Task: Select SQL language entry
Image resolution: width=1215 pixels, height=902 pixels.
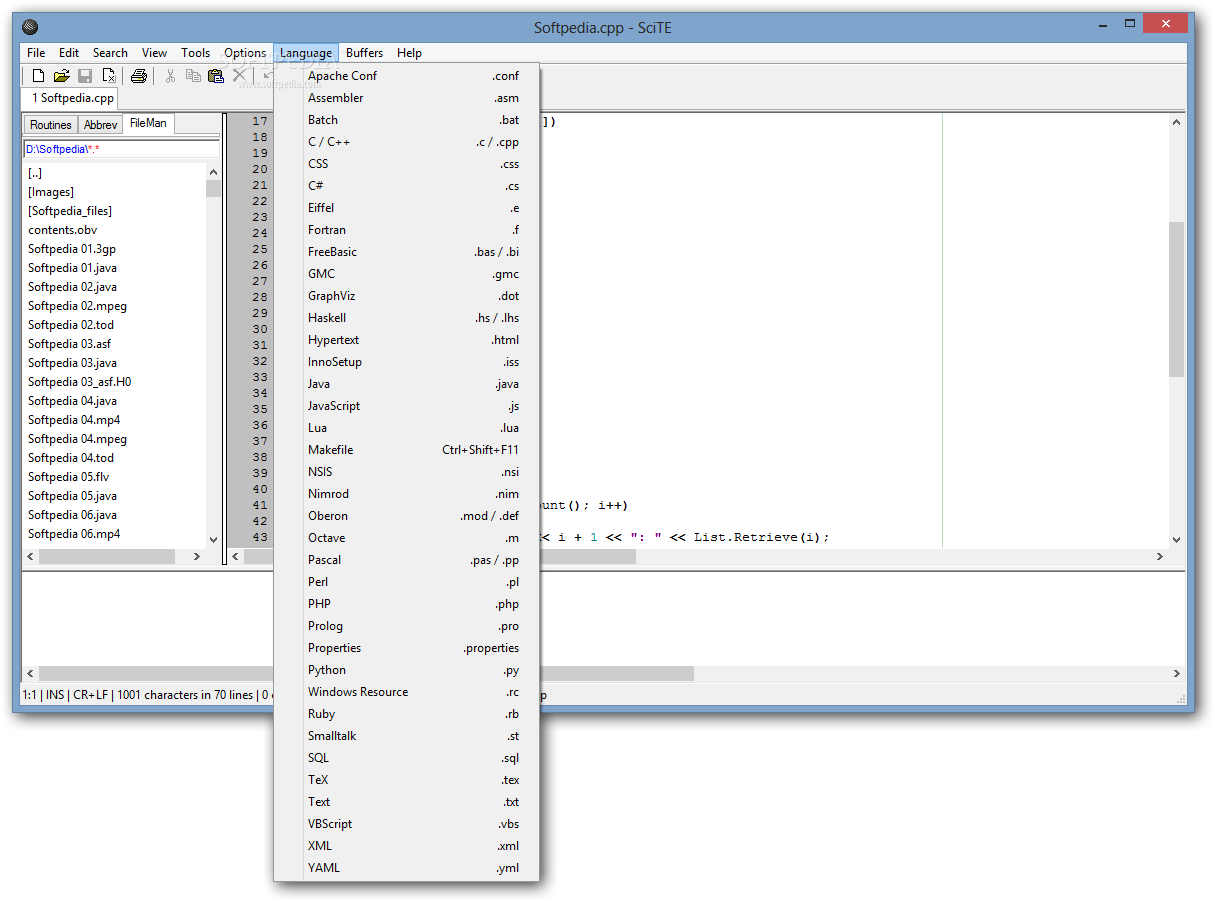Action: click(407, 758)
